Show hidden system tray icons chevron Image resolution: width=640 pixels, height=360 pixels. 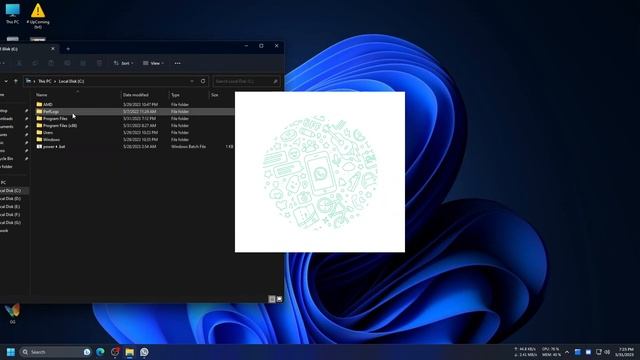coord(567,352)
